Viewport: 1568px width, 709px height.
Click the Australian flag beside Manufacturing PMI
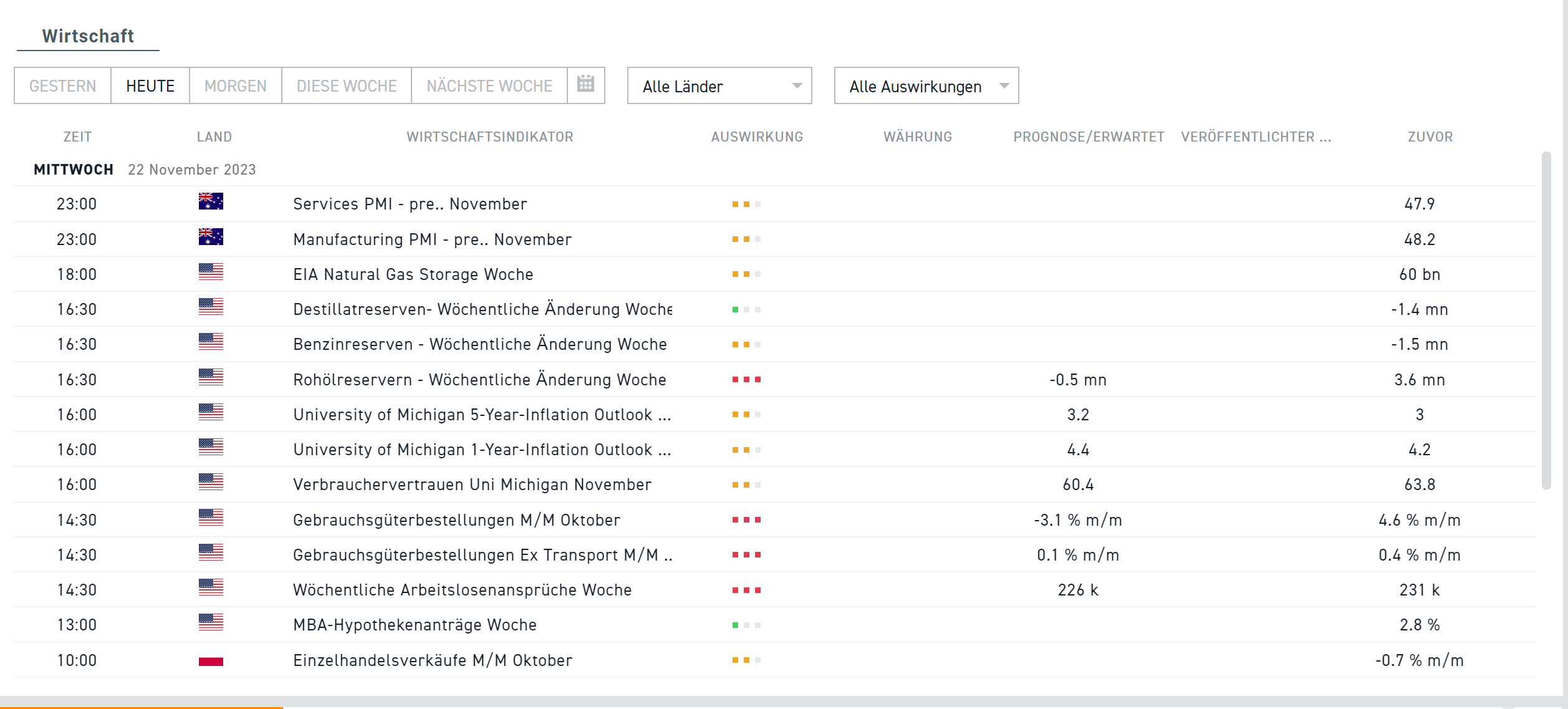click(x=209, y=238)
